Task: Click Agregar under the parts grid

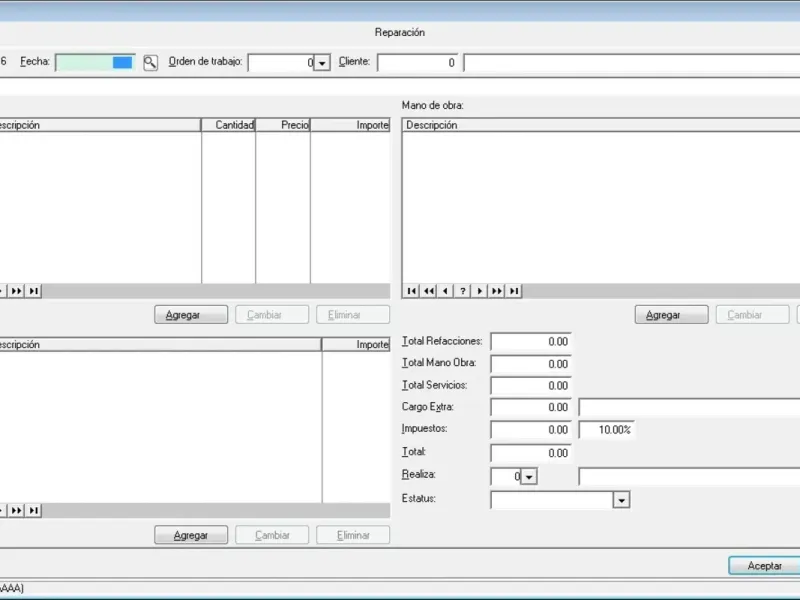Action: [x=191, y=315]
